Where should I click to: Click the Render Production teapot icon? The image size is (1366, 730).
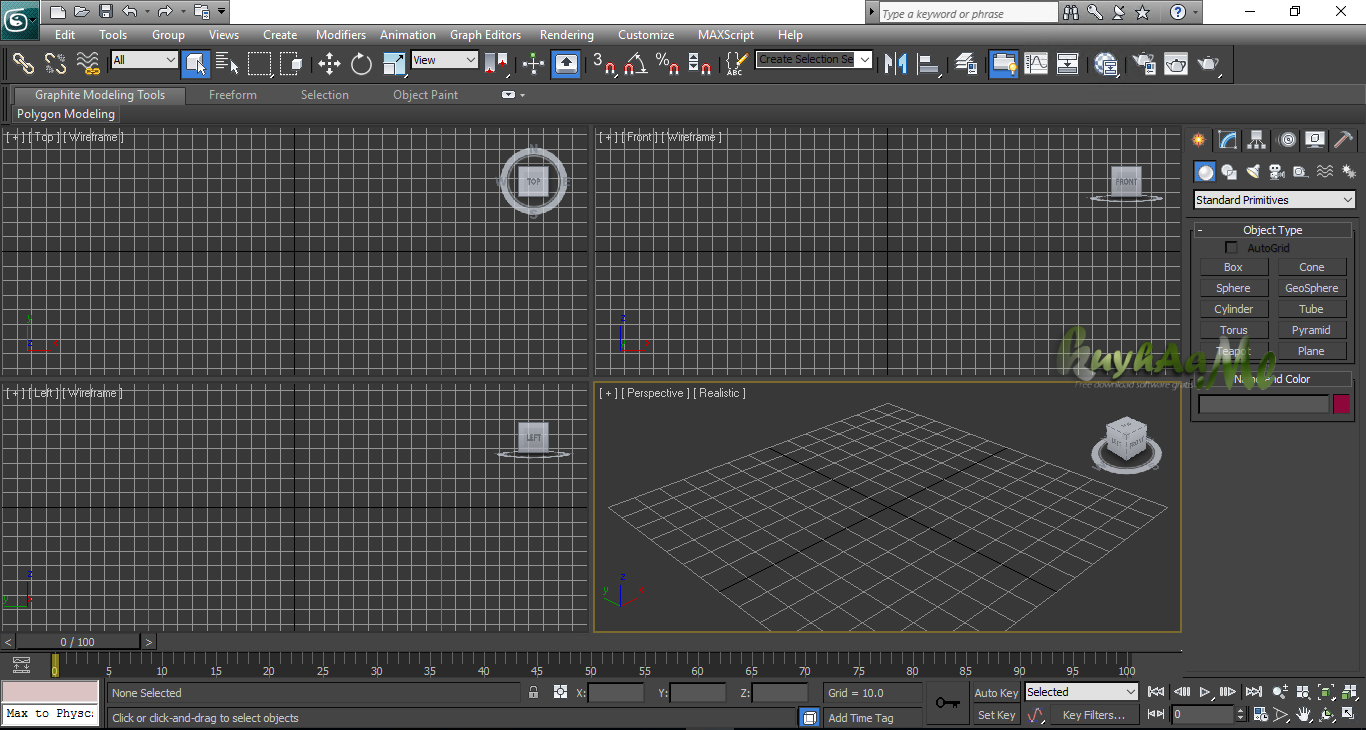(1209, 64)
